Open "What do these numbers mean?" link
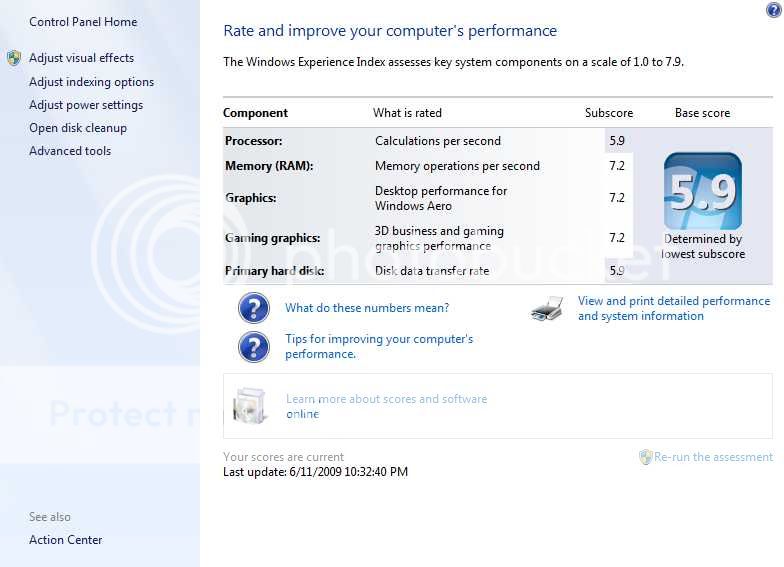This screenshot has height=567, width=784. point(367,308)
